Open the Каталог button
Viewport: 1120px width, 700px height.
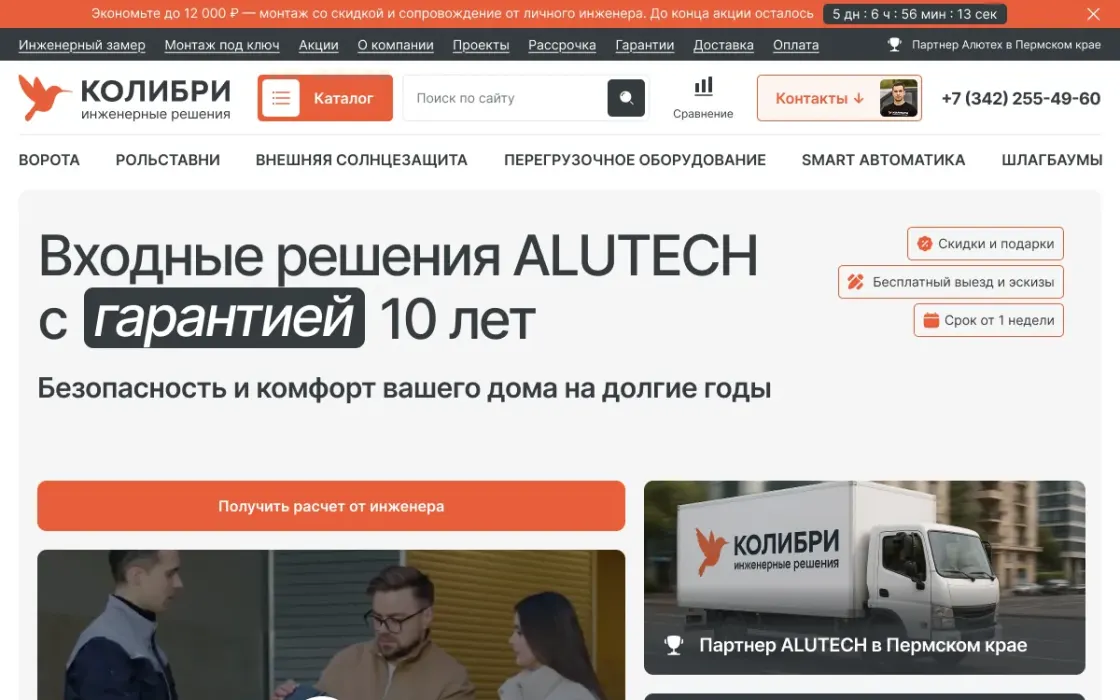coord(325,98)
